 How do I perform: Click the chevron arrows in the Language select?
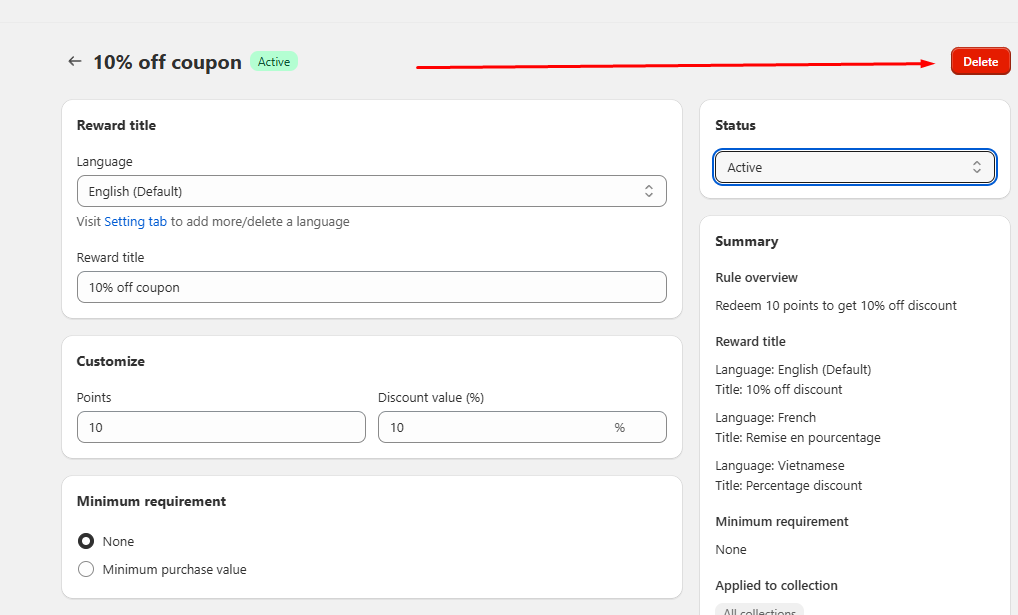coord(648,191)
